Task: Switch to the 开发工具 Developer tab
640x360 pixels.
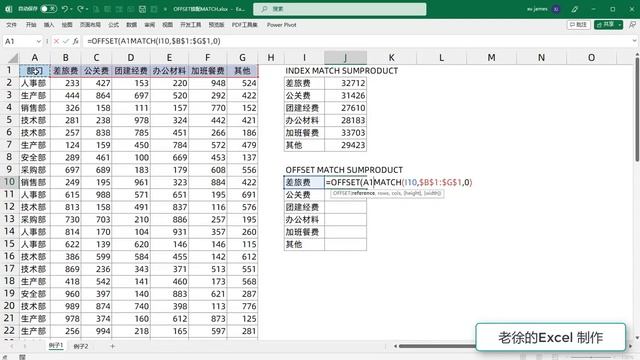Action: 191,25
